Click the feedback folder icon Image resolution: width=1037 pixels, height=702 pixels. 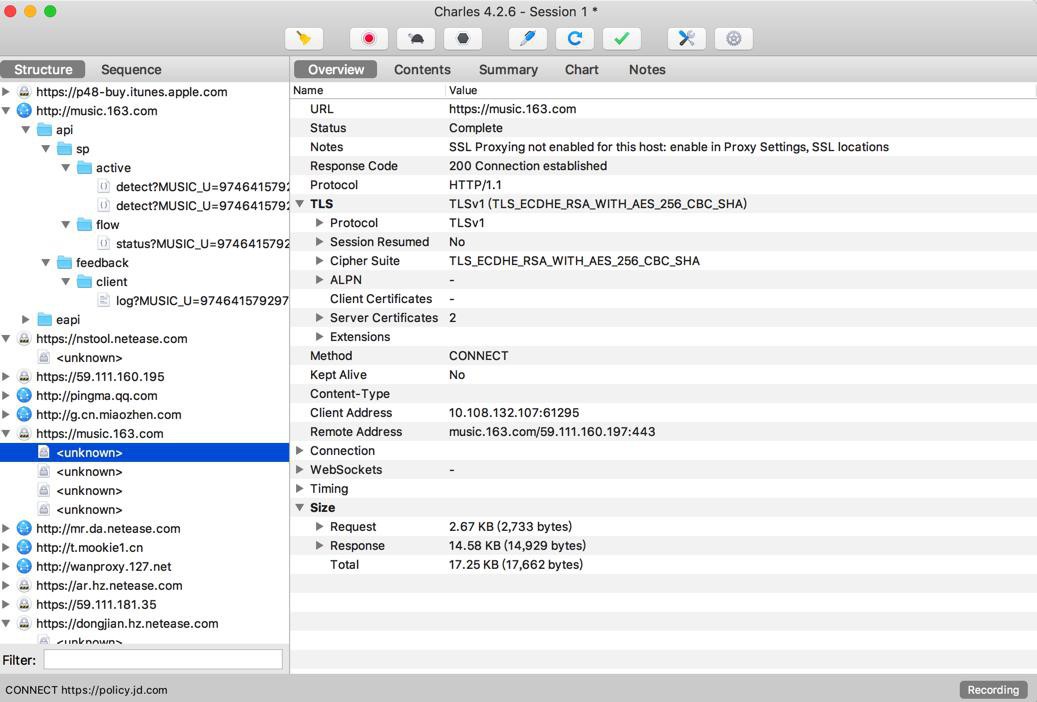(x=64, y=263)
